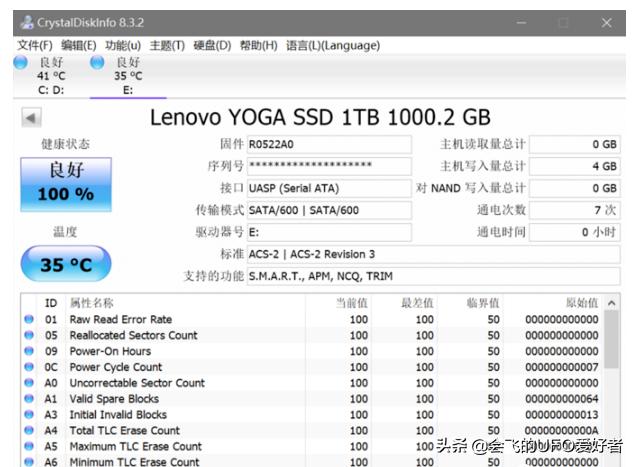Image resolution: width=636 pixels, height=467 pixels.
Task: Click the transfer mode field SATA/600 | SATA/600
Action: click(x=329, y=210)
